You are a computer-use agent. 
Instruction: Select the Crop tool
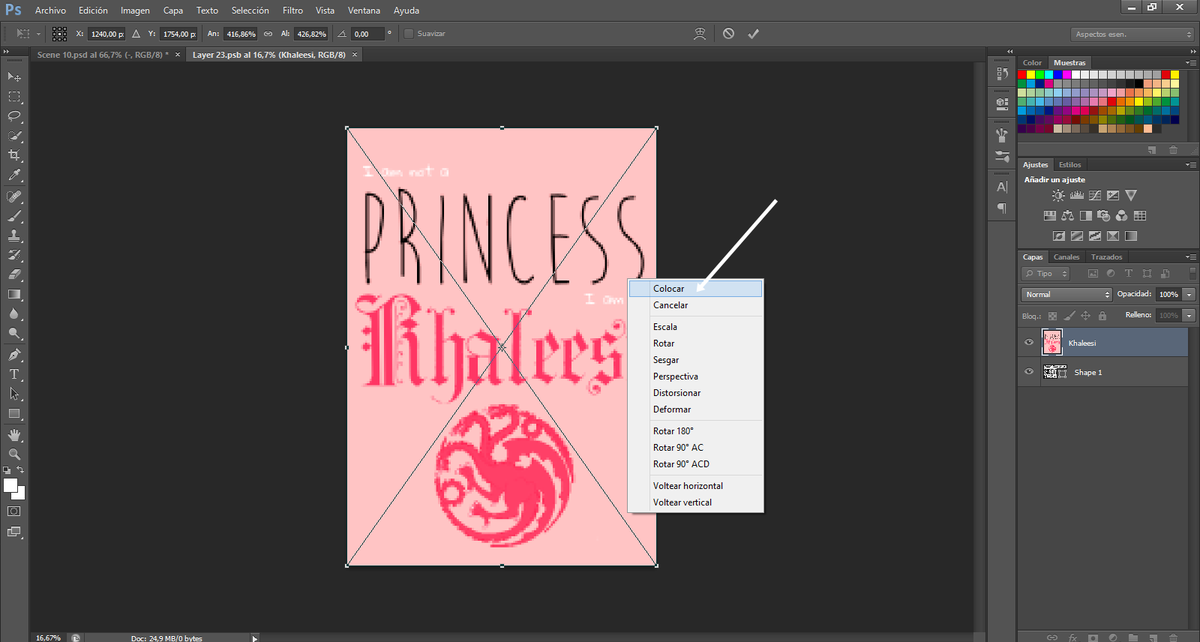pos(14,154)
